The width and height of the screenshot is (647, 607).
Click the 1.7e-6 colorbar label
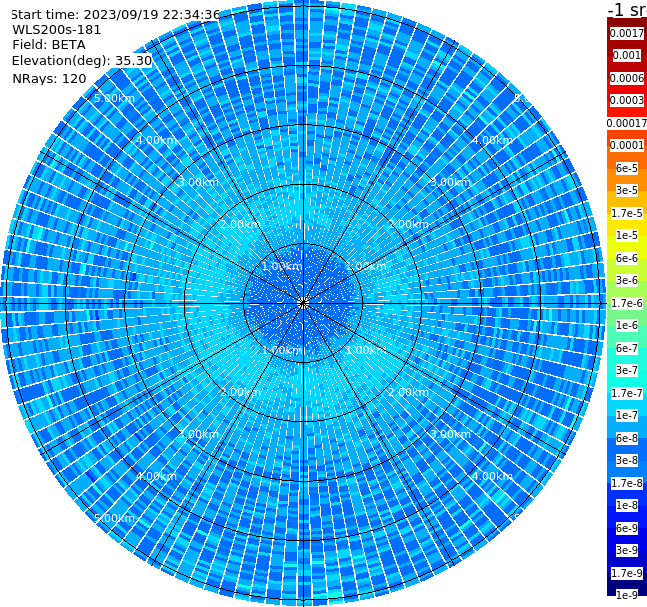[627, 303]
